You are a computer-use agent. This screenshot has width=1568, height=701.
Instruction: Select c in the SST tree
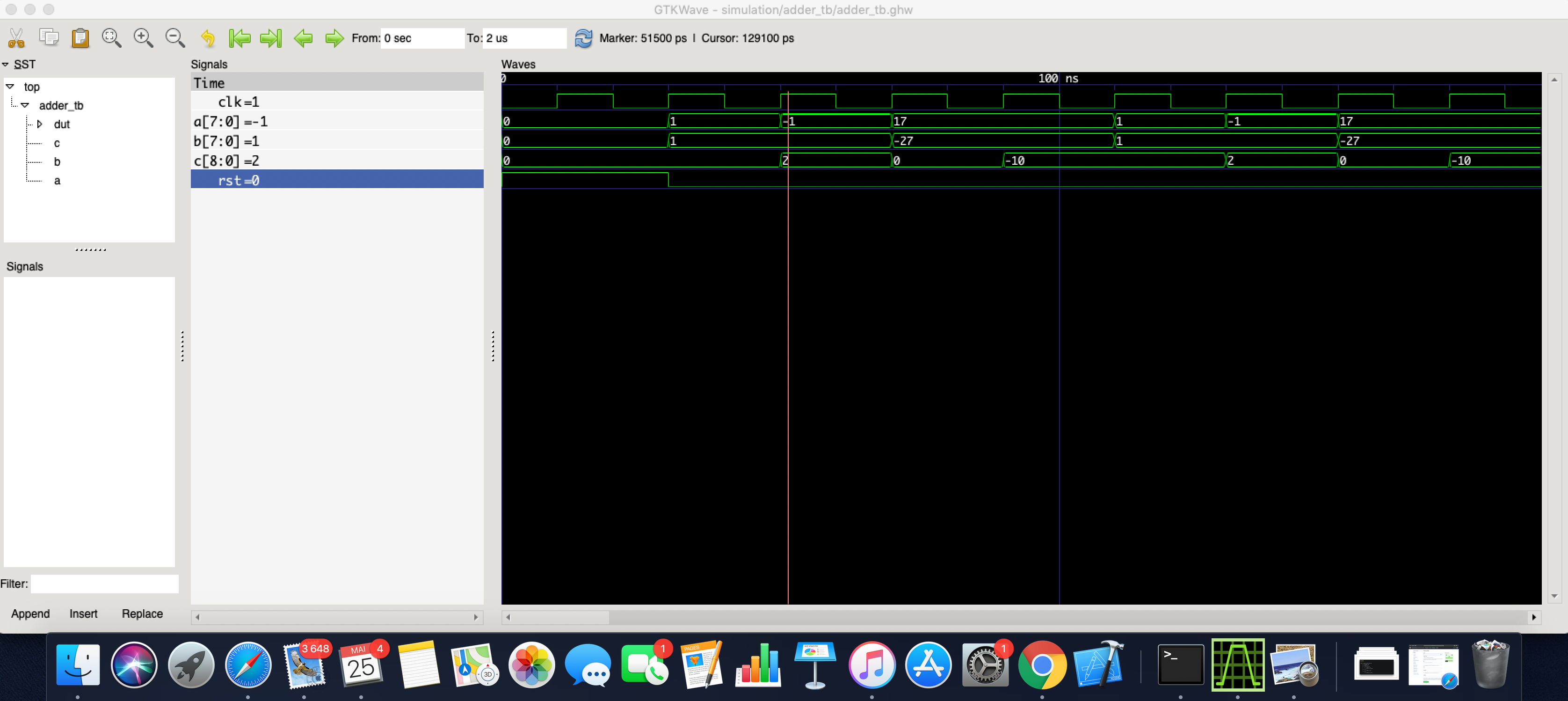[57, 143]
